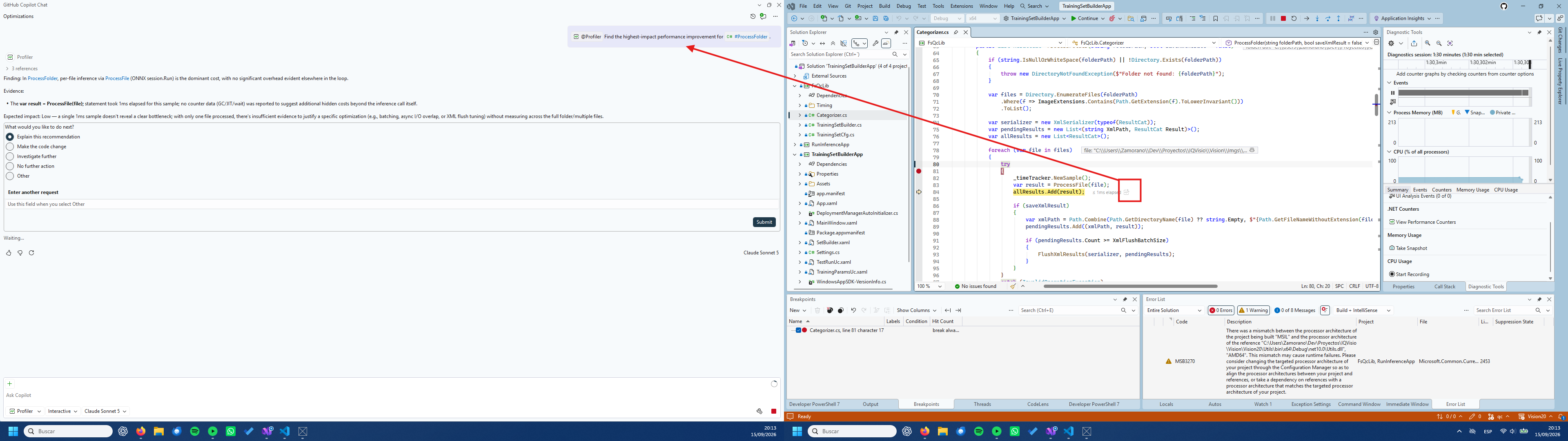Click the Submit button in Copilot chat
The image size is (1568, 441).
tap(764, 222)
